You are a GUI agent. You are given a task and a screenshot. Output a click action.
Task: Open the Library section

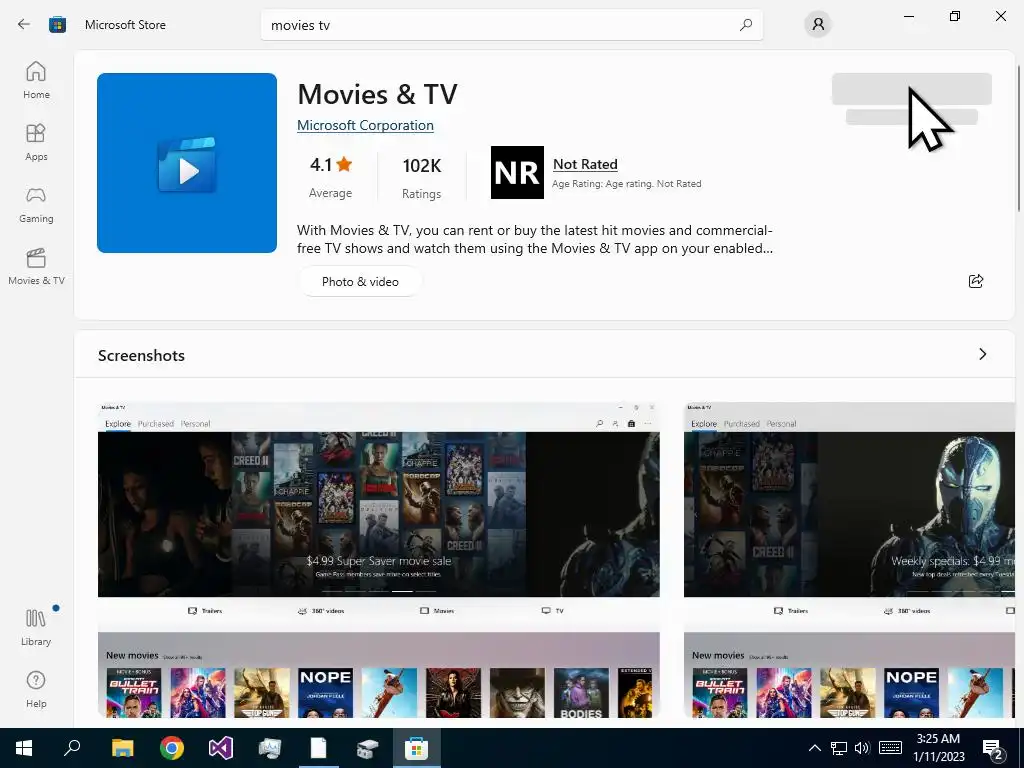pyautogui.click(x=36, y=628)
